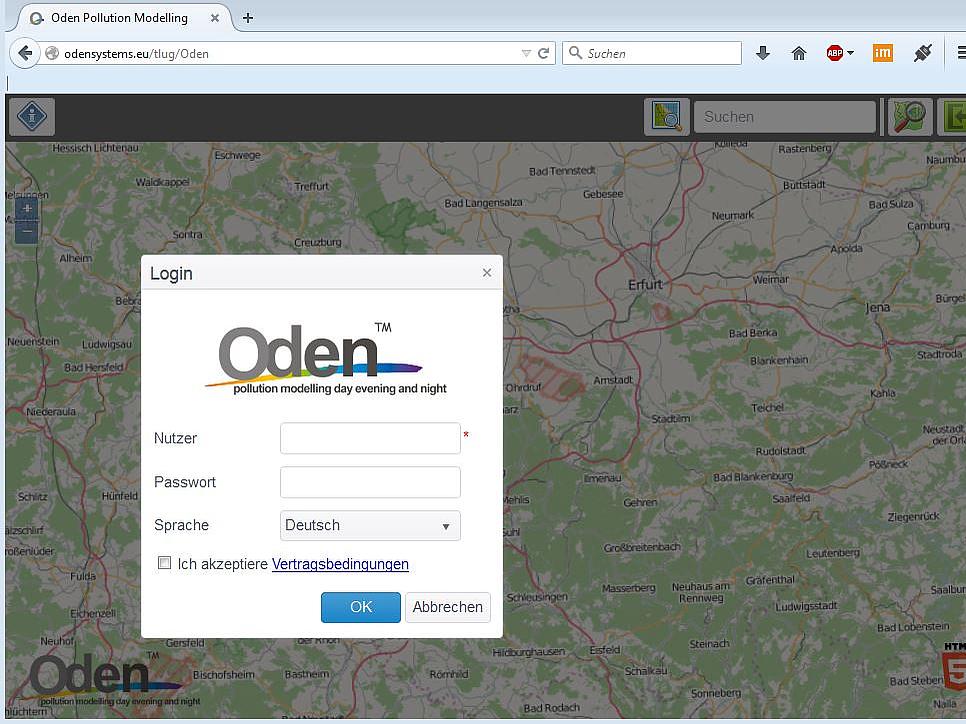Screen dimensions: 966x724
Task: Click the plug extension icon in the browser toolbar
Action: pos(922,53)
